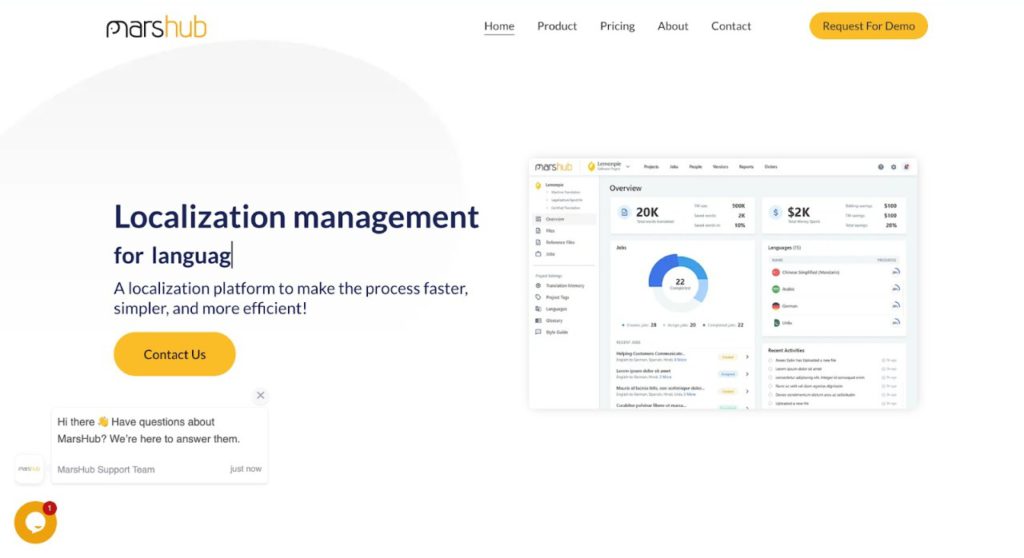Select the Chinese Simplified flag icon

tap(776, 272)
